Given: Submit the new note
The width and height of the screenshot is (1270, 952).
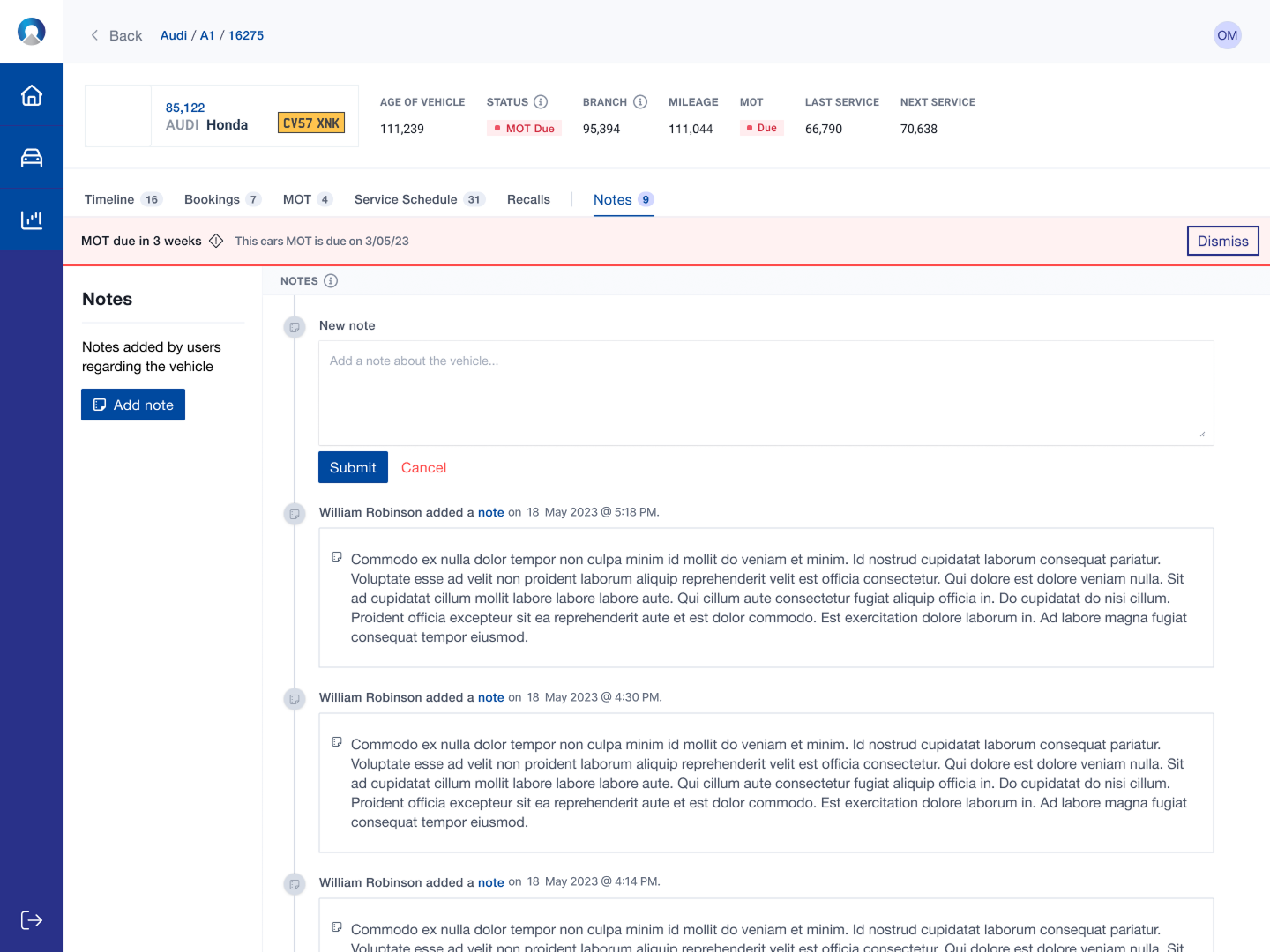Looking at the screenshot, I should point(353,467).
